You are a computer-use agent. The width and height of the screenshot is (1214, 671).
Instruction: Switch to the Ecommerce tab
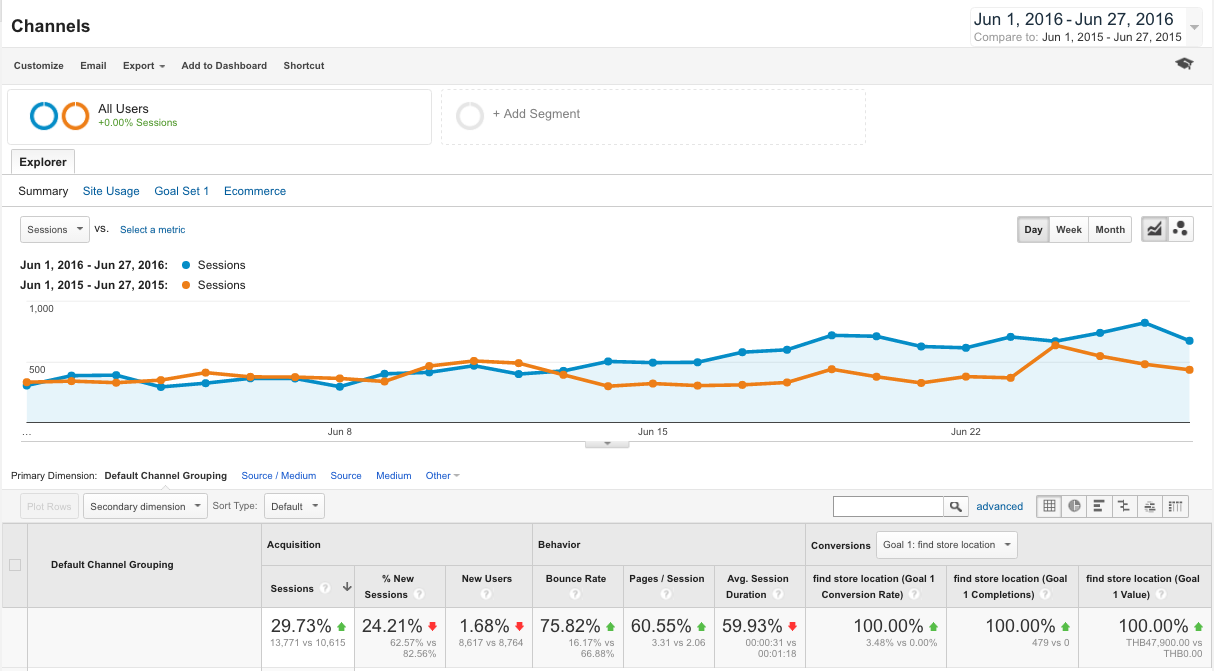pyautogui.click(x=255, y=191)
